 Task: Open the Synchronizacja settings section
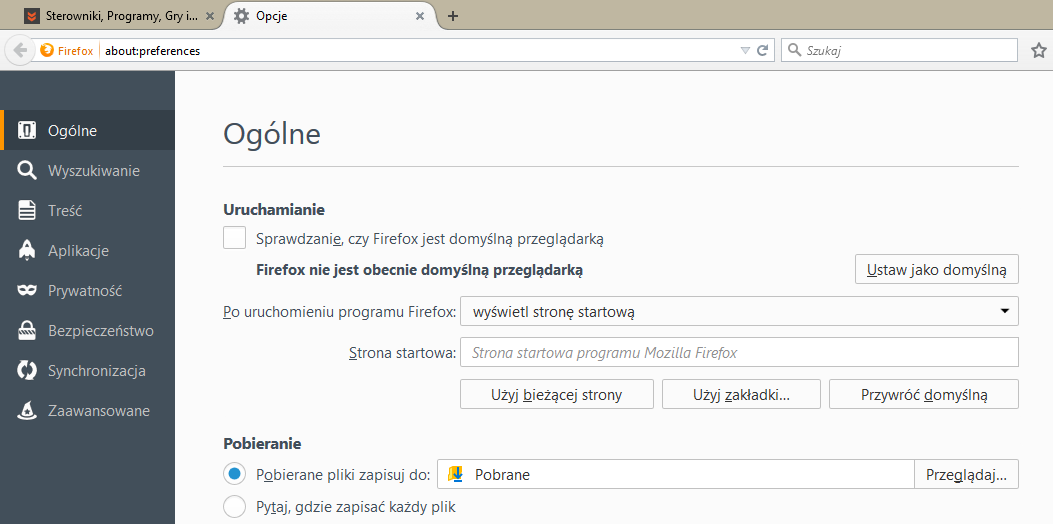[x=87, y=371]
